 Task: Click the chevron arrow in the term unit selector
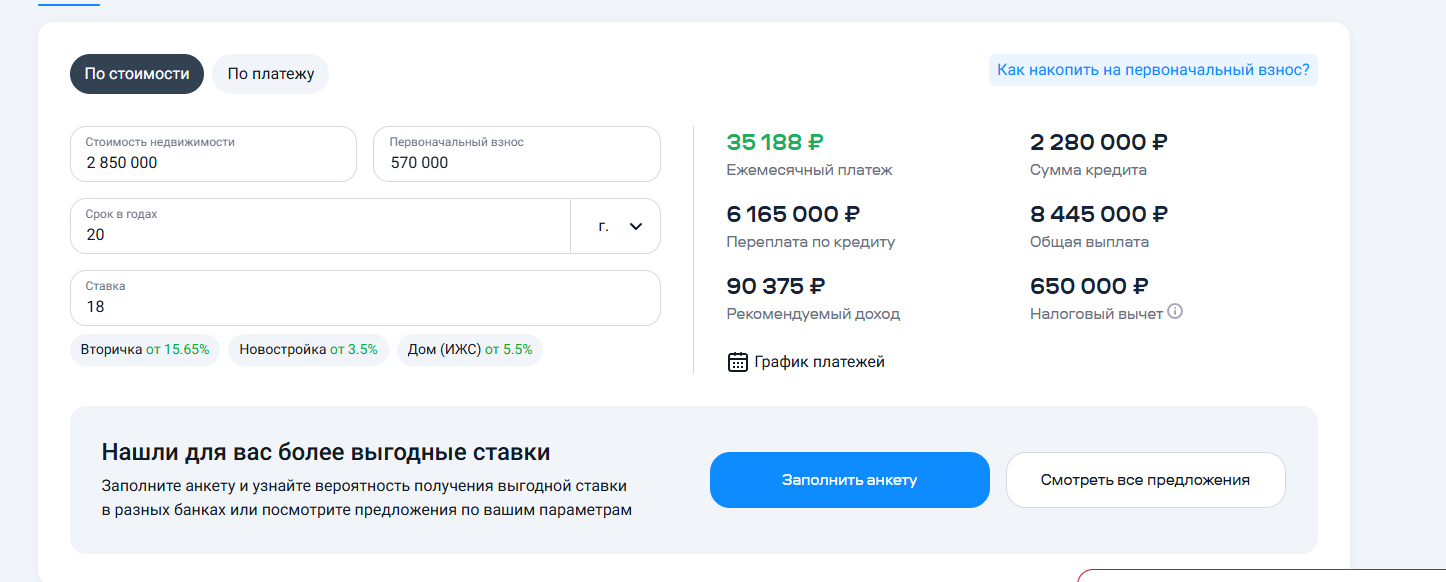[x=636, y=226]
